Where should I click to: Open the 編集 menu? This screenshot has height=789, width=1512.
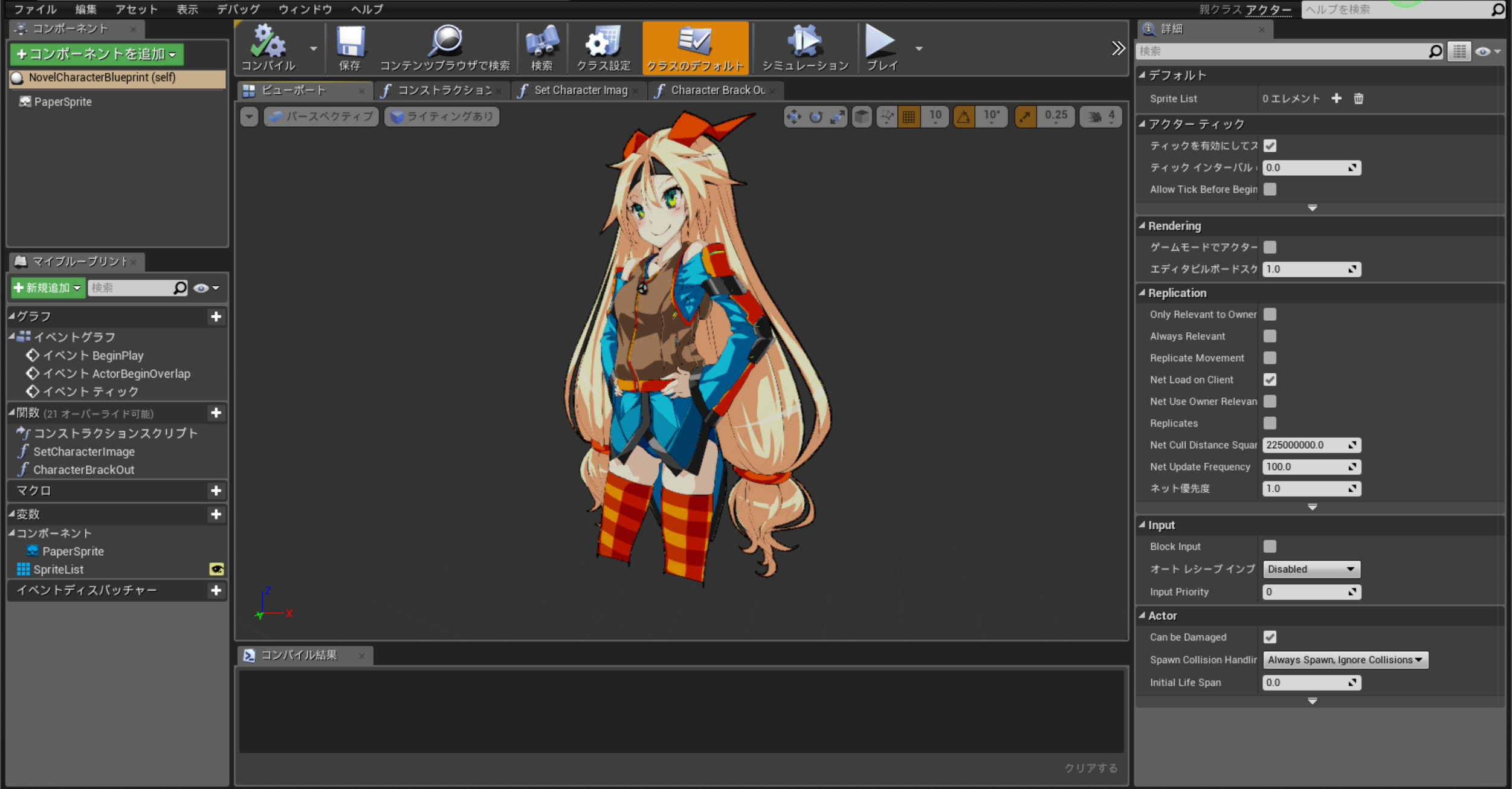(85, 9)
